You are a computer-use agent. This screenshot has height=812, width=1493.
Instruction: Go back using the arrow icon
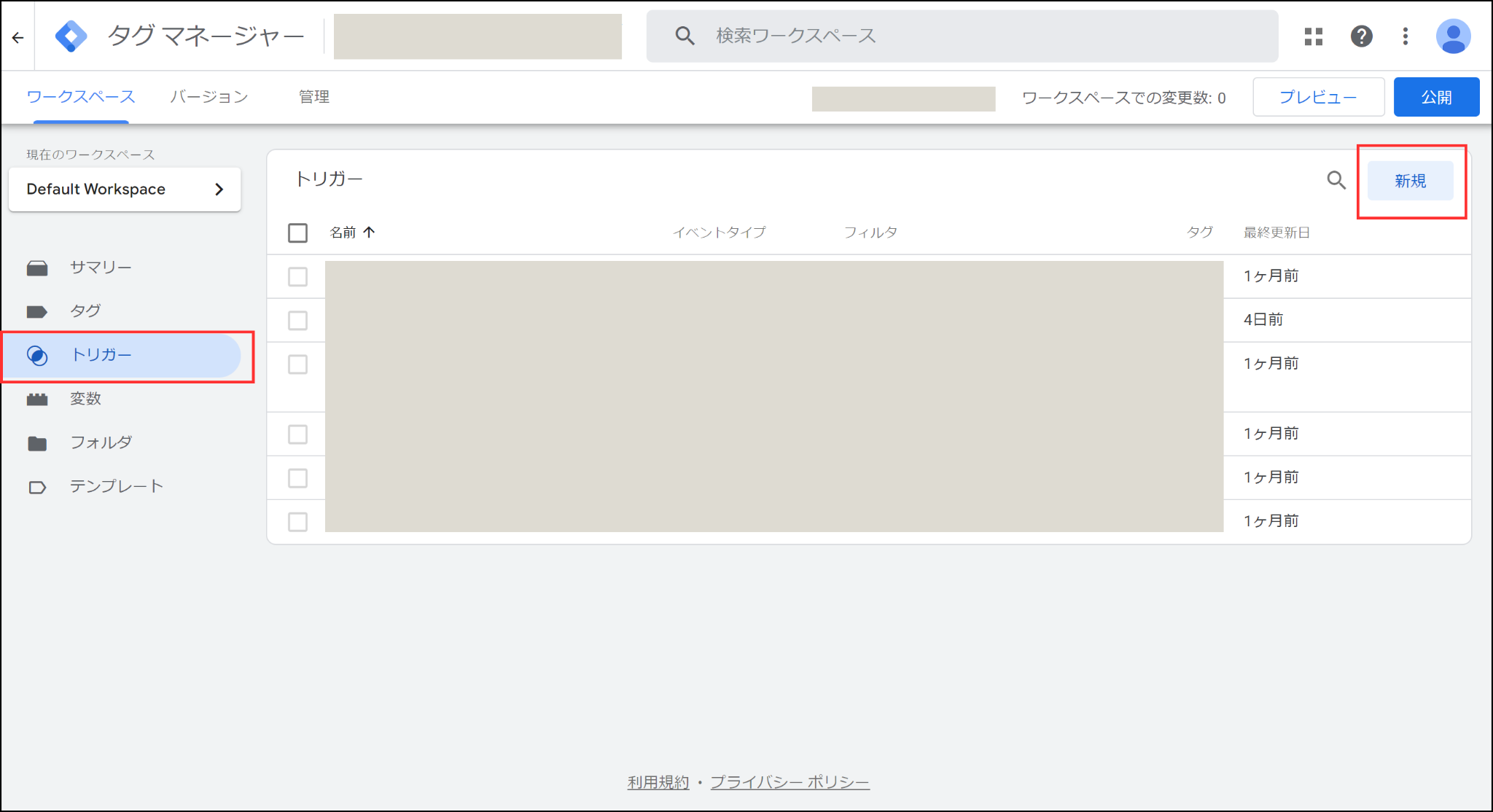coord(17,36)
